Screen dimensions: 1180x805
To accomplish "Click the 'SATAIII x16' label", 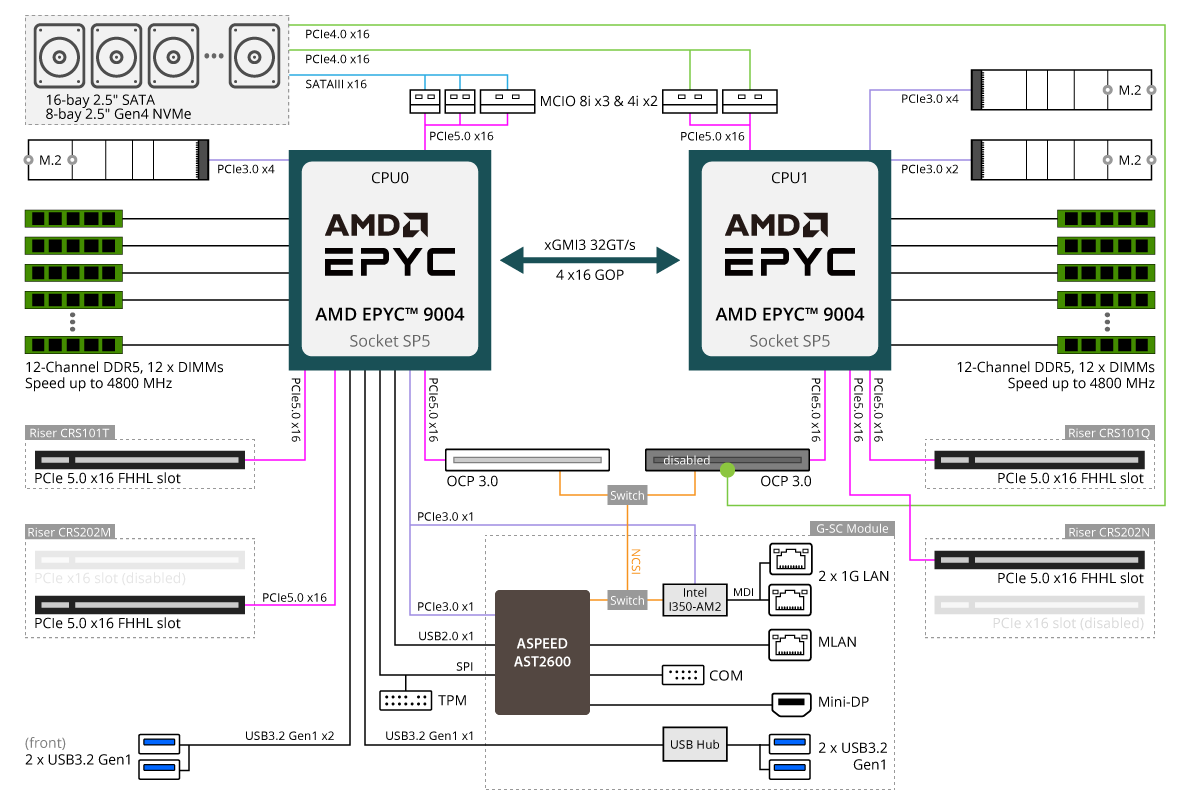I will (336, 84).
